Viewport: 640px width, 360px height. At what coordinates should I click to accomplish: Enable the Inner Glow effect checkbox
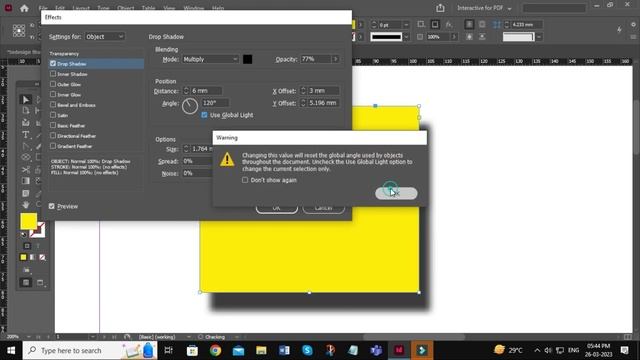(53, 94)
